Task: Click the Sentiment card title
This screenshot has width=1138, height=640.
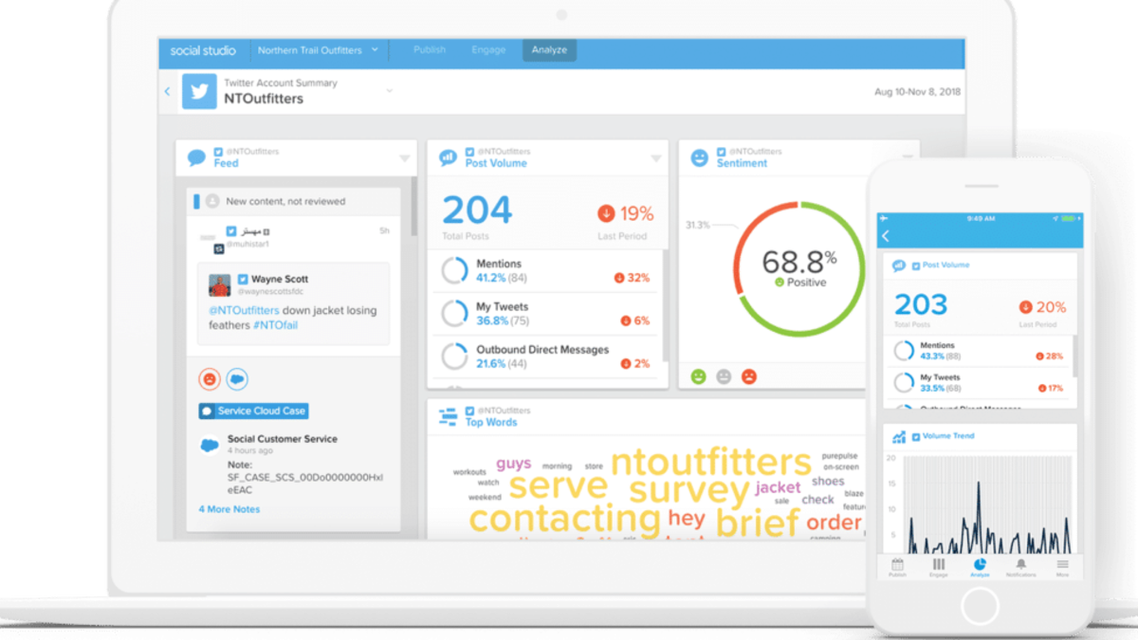Action: pos(742,163)
